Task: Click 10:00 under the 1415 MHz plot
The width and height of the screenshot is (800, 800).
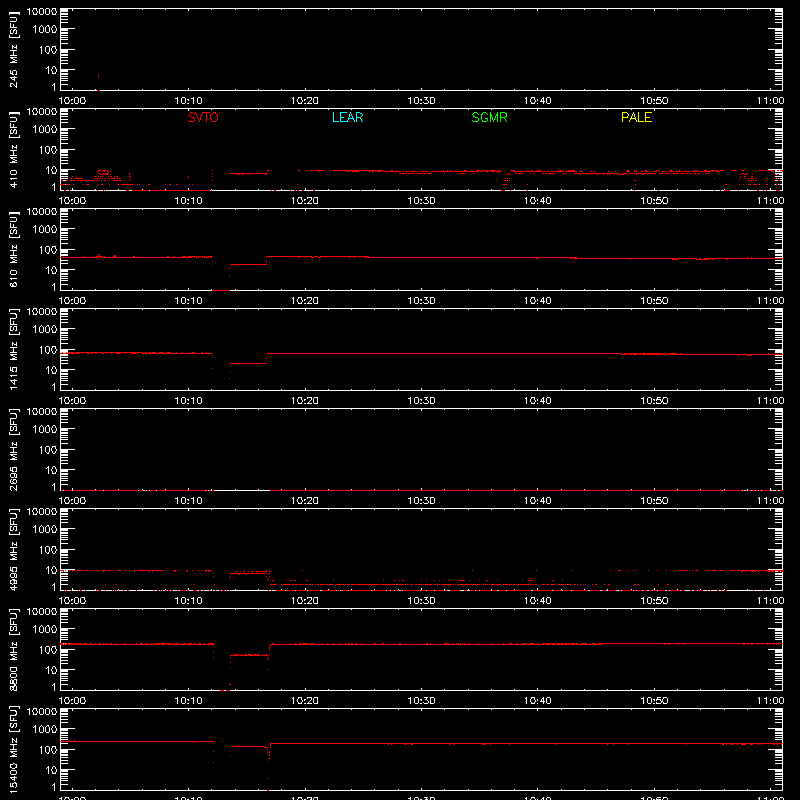Action: (x=72, y=401)
